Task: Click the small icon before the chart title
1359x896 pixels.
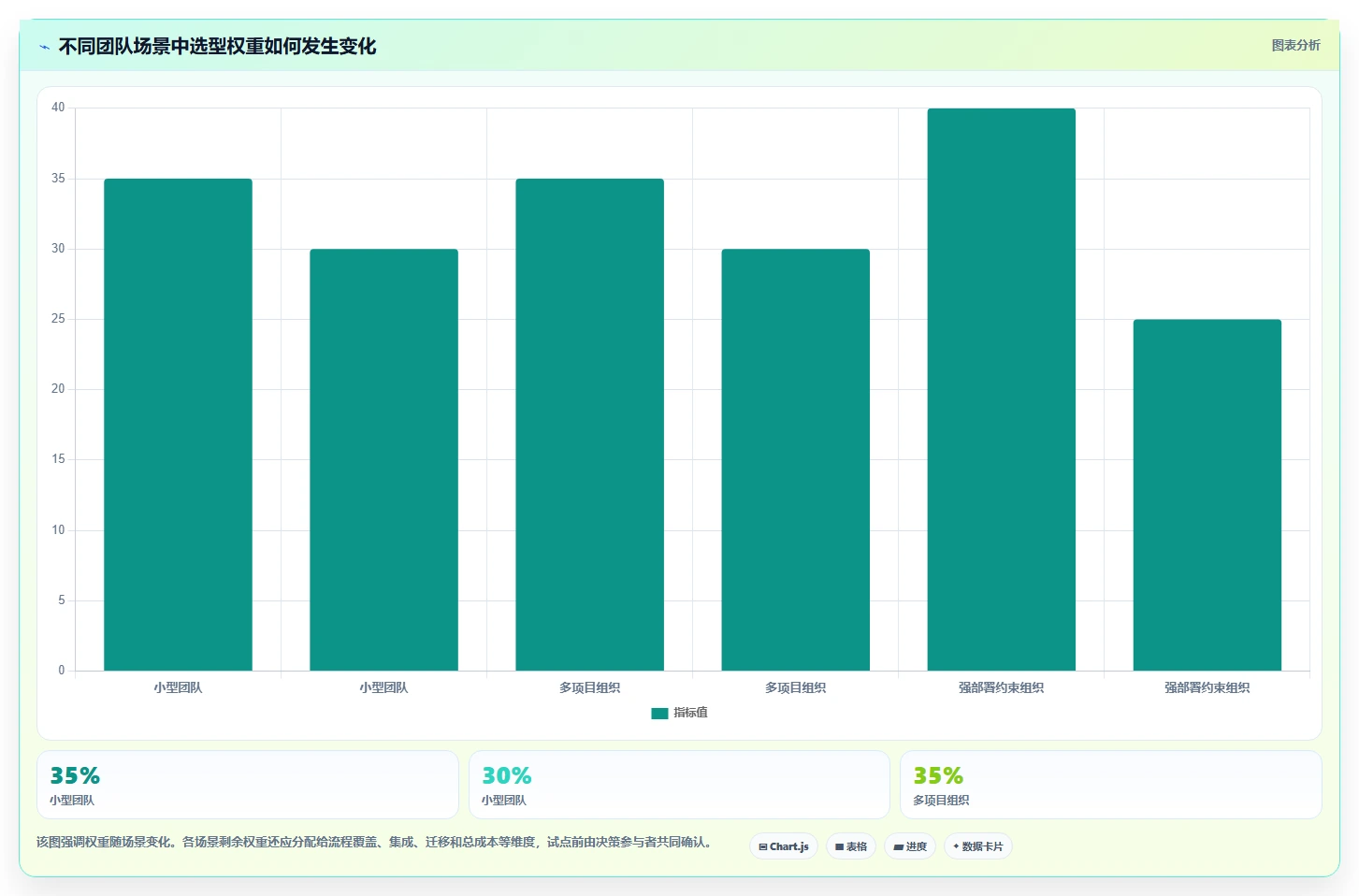Action: point(45,47)
